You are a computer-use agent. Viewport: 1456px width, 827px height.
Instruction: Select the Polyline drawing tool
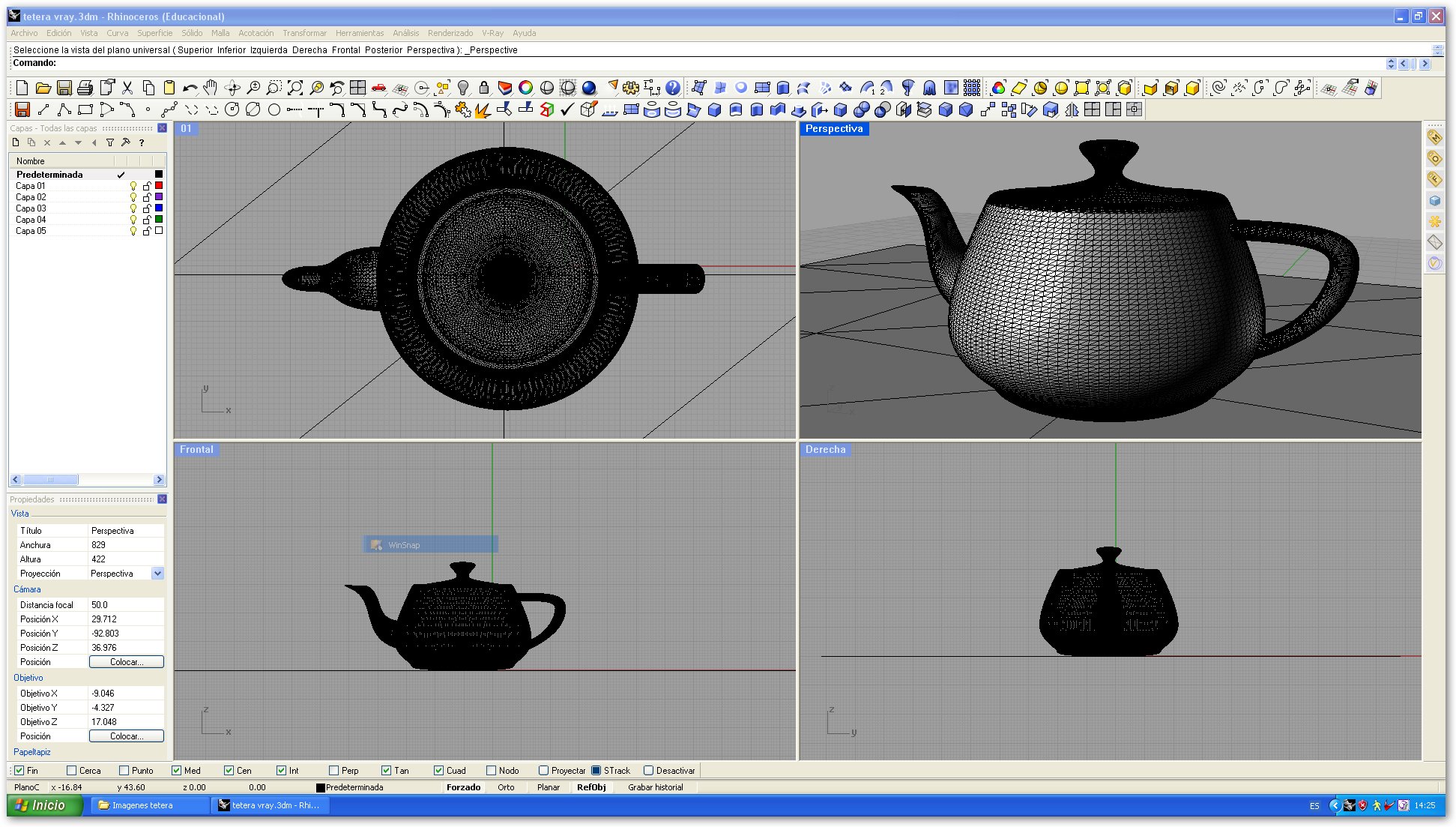[64, 110]
